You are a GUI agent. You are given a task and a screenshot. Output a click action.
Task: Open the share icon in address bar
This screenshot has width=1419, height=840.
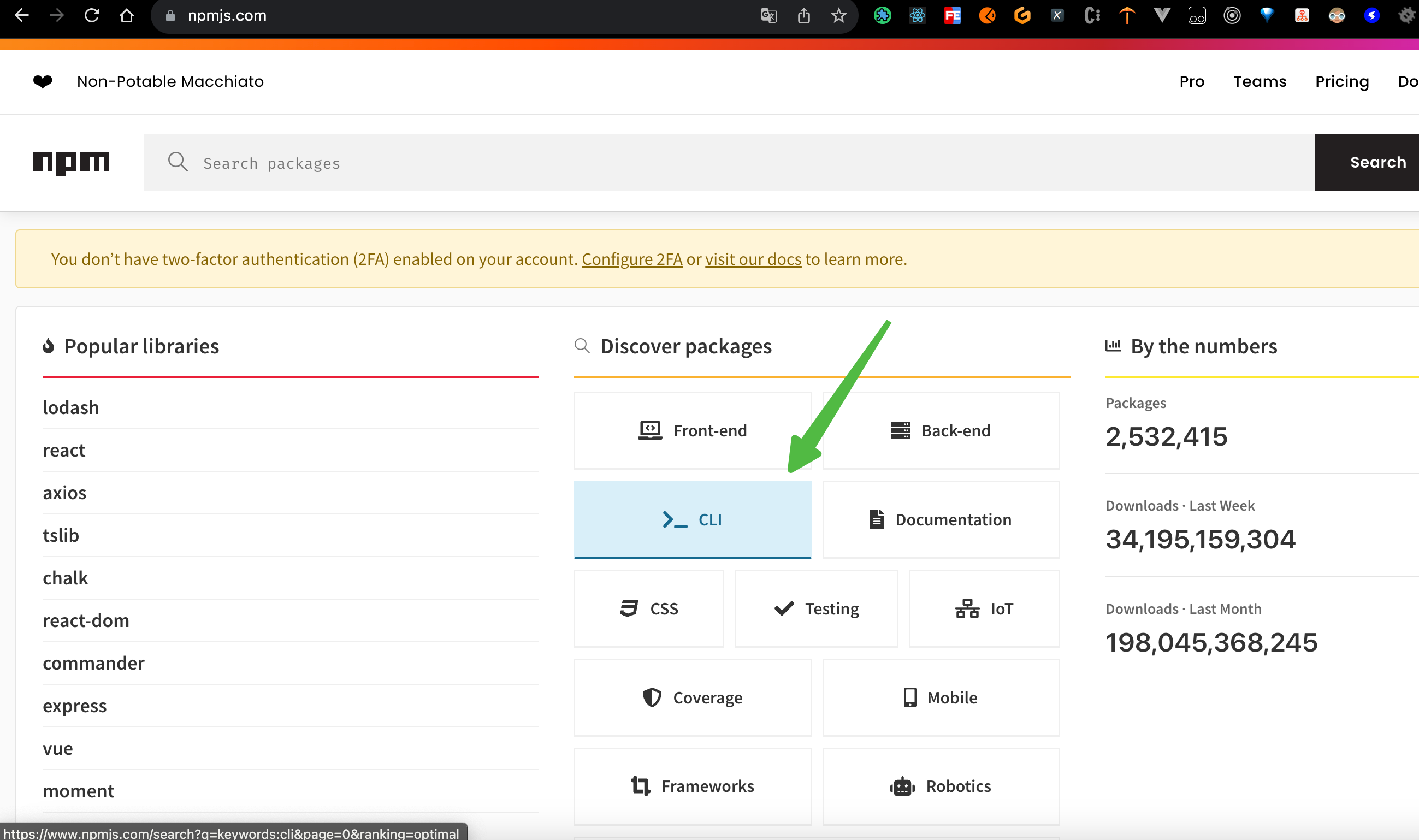pos(804,16)
